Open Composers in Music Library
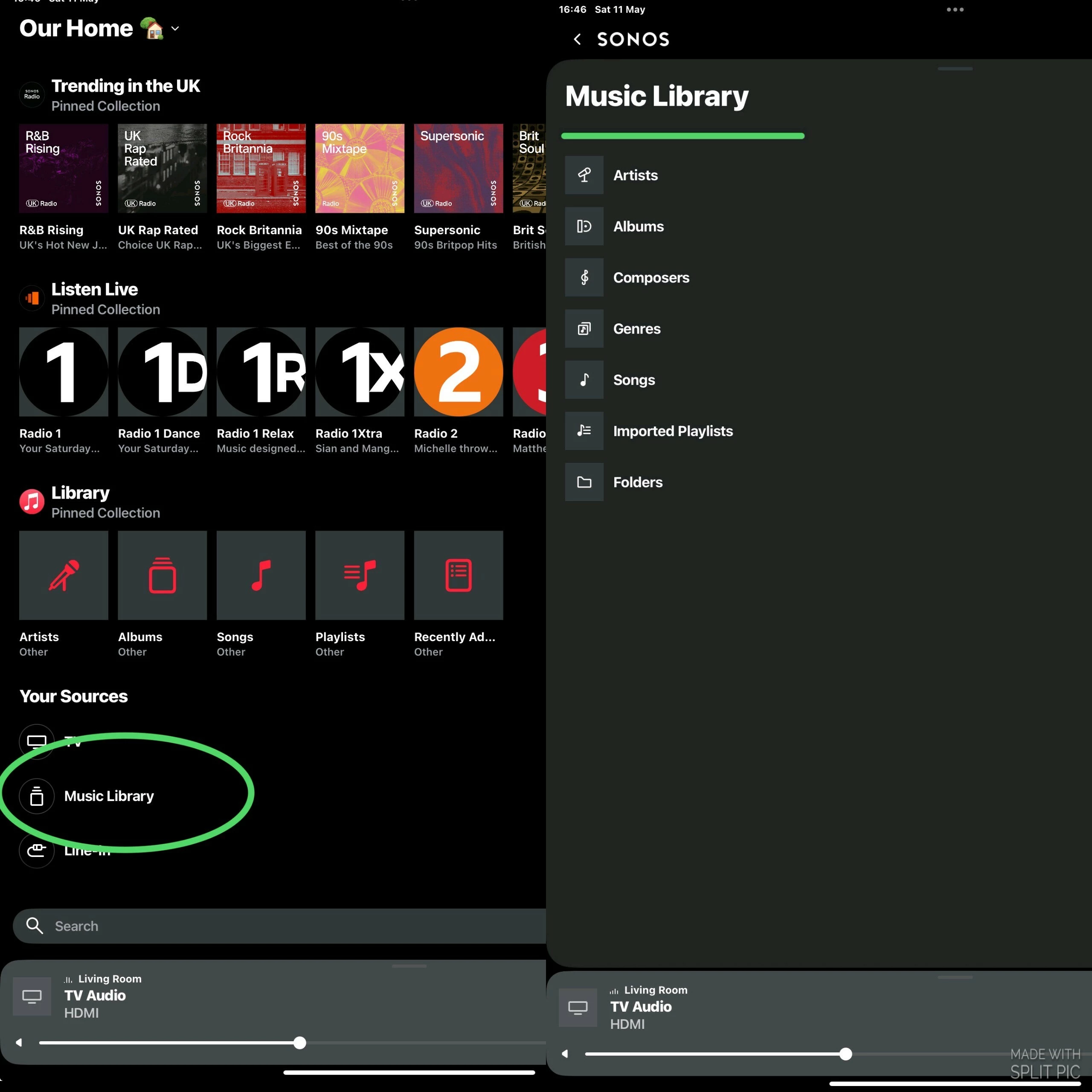This screenshot has width=1092, height=1092. (x=651, y=278)
